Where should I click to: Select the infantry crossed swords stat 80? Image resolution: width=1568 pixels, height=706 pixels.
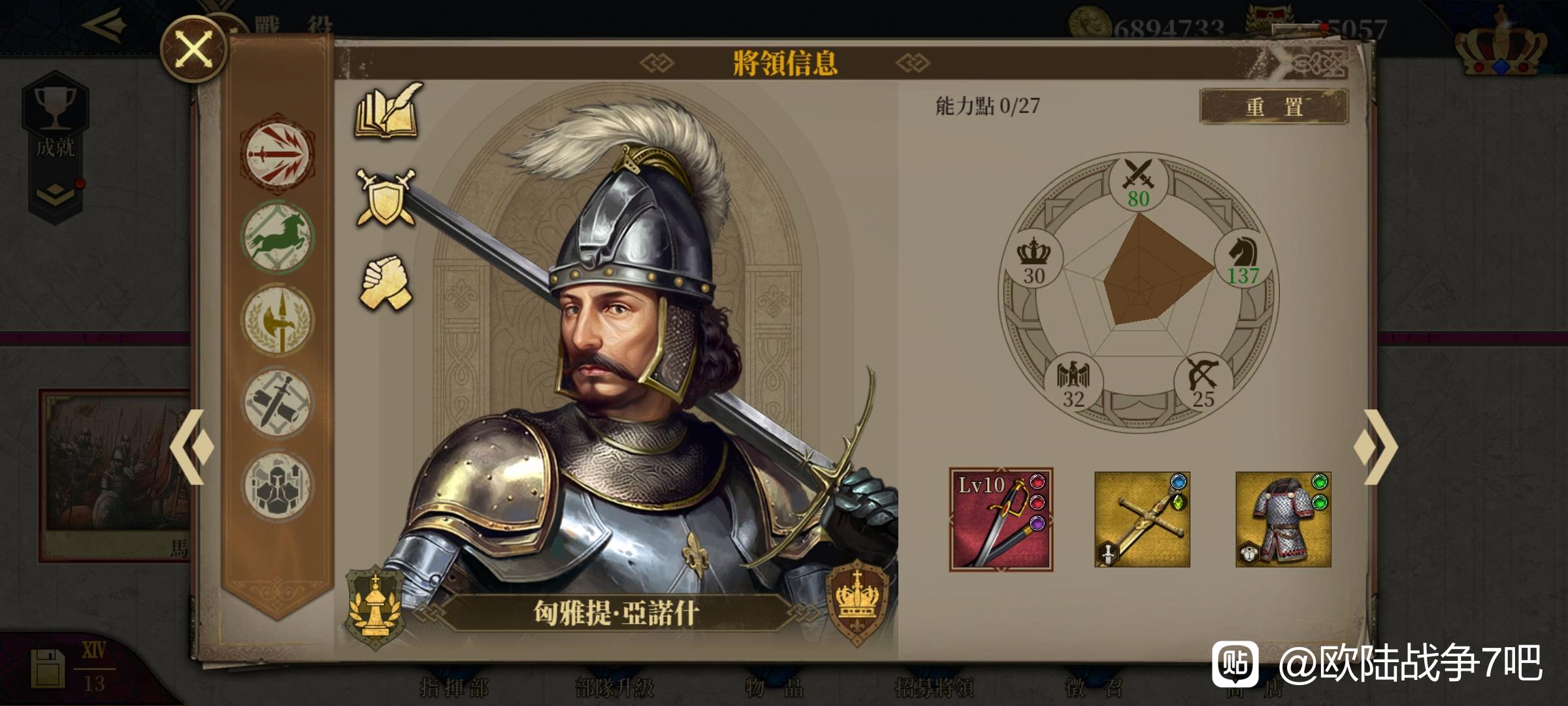1138,183
